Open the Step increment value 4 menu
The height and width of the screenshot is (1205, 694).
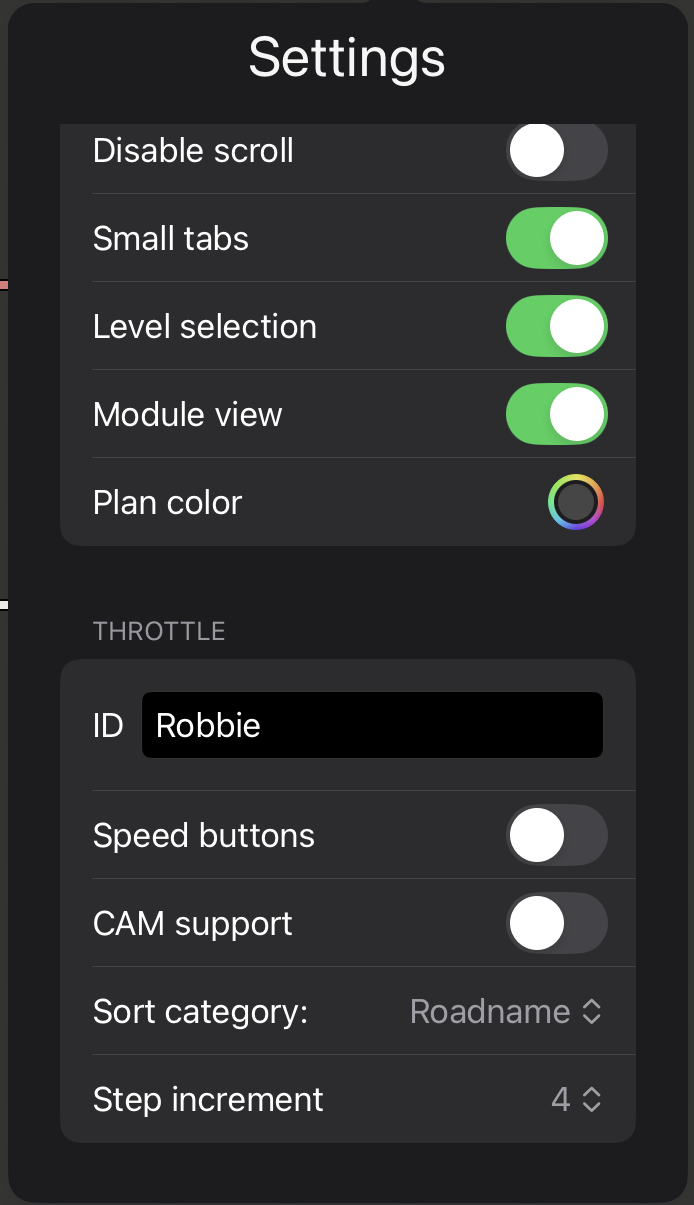click(575, 1100)
